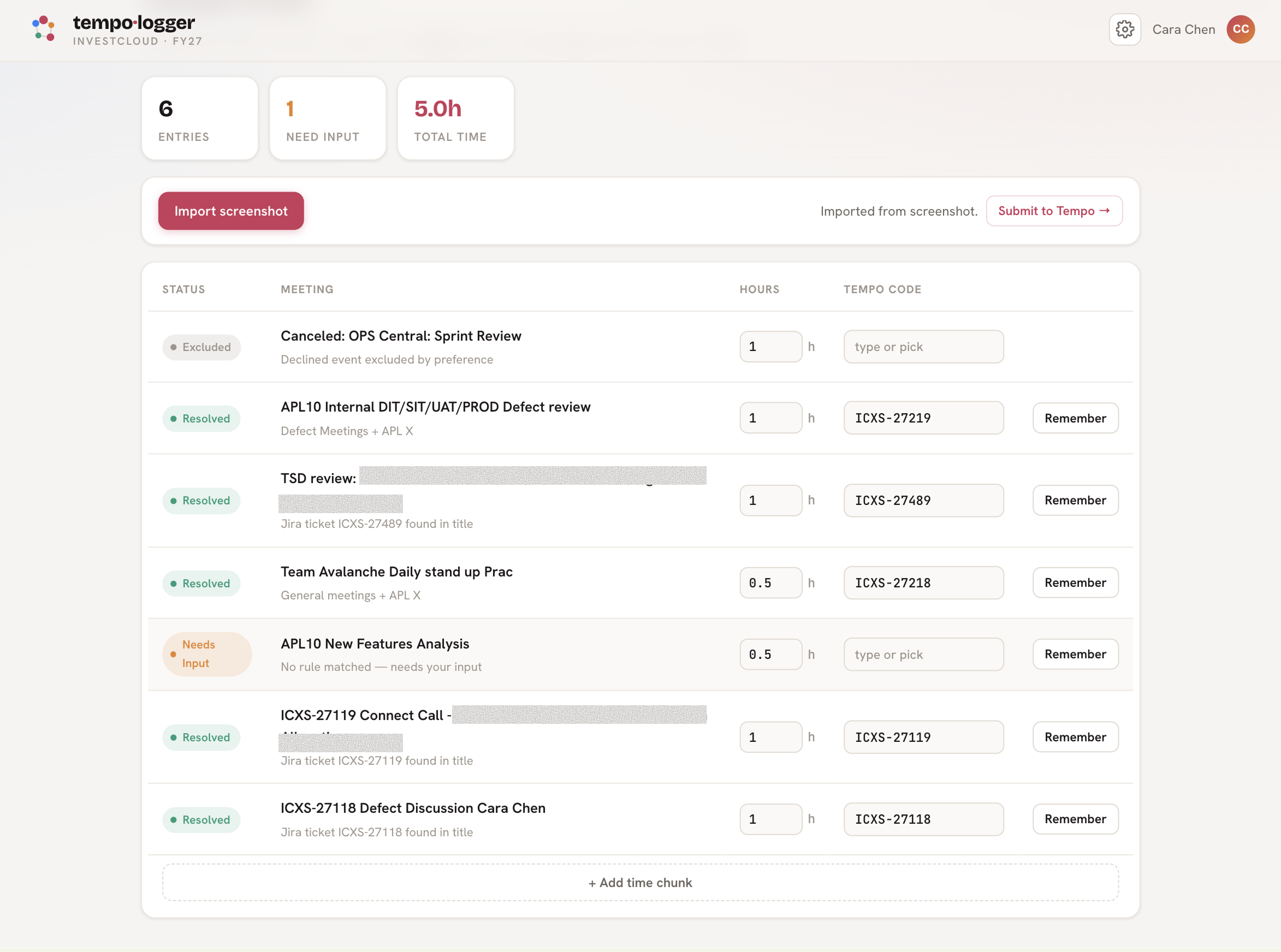Click the HOURS column header

click(758, 289)
